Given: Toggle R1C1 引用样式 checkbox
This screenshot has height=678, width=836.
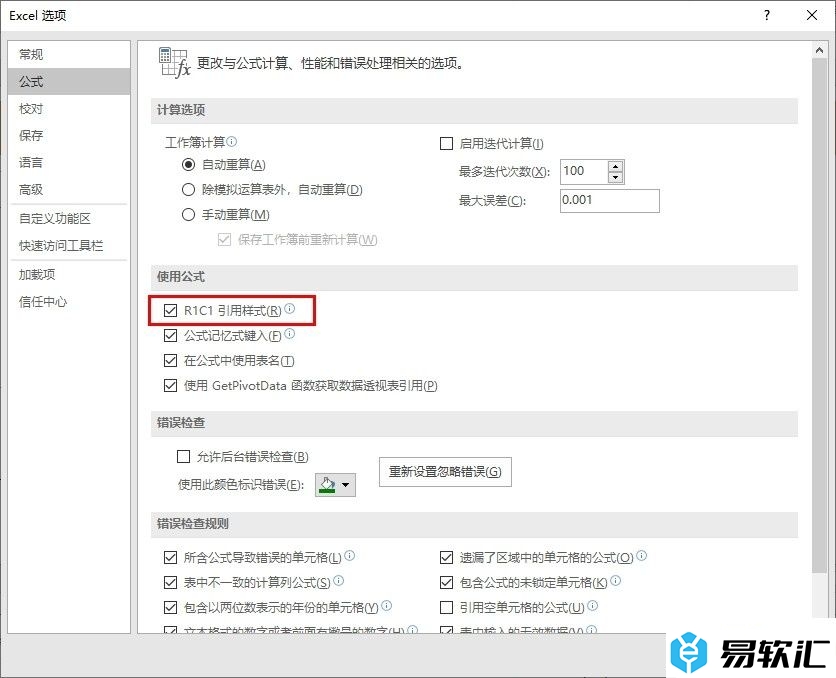Looking at the screenshot, I should tap(171, 310).
